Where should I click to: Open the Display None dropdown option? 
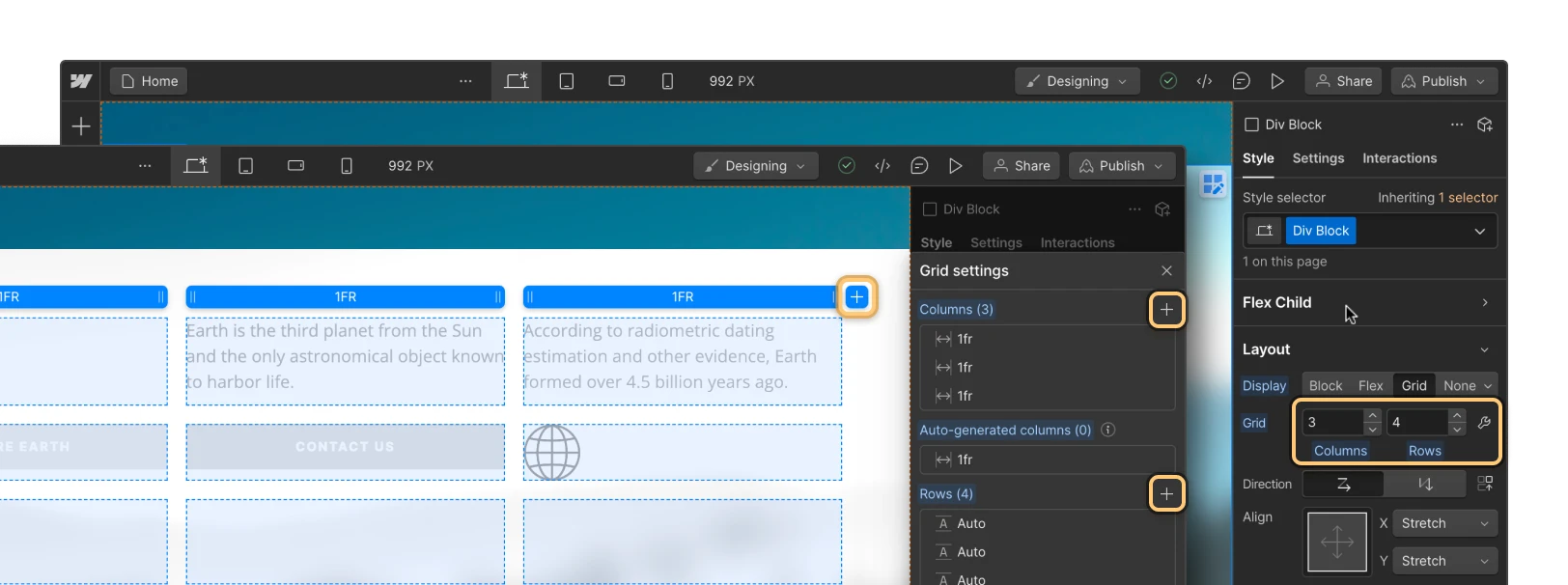(1467, 385)
